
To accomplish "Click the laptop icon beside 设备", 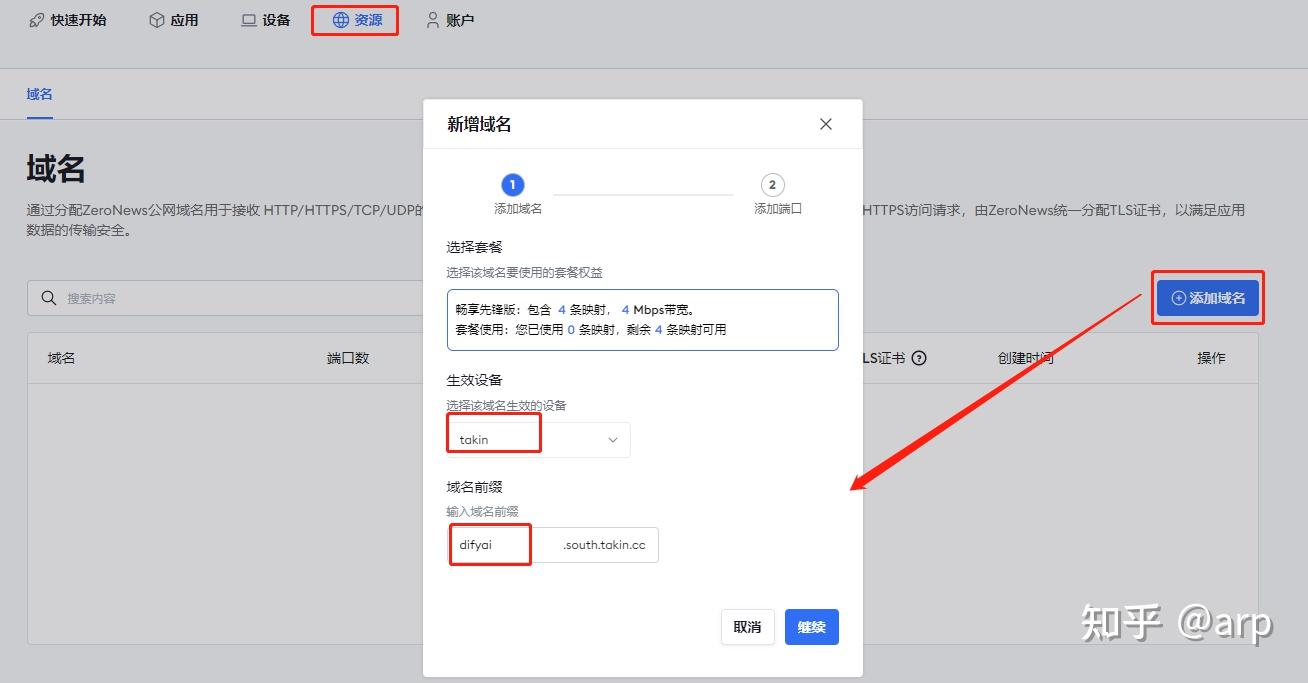I will (x=249, y=20).
